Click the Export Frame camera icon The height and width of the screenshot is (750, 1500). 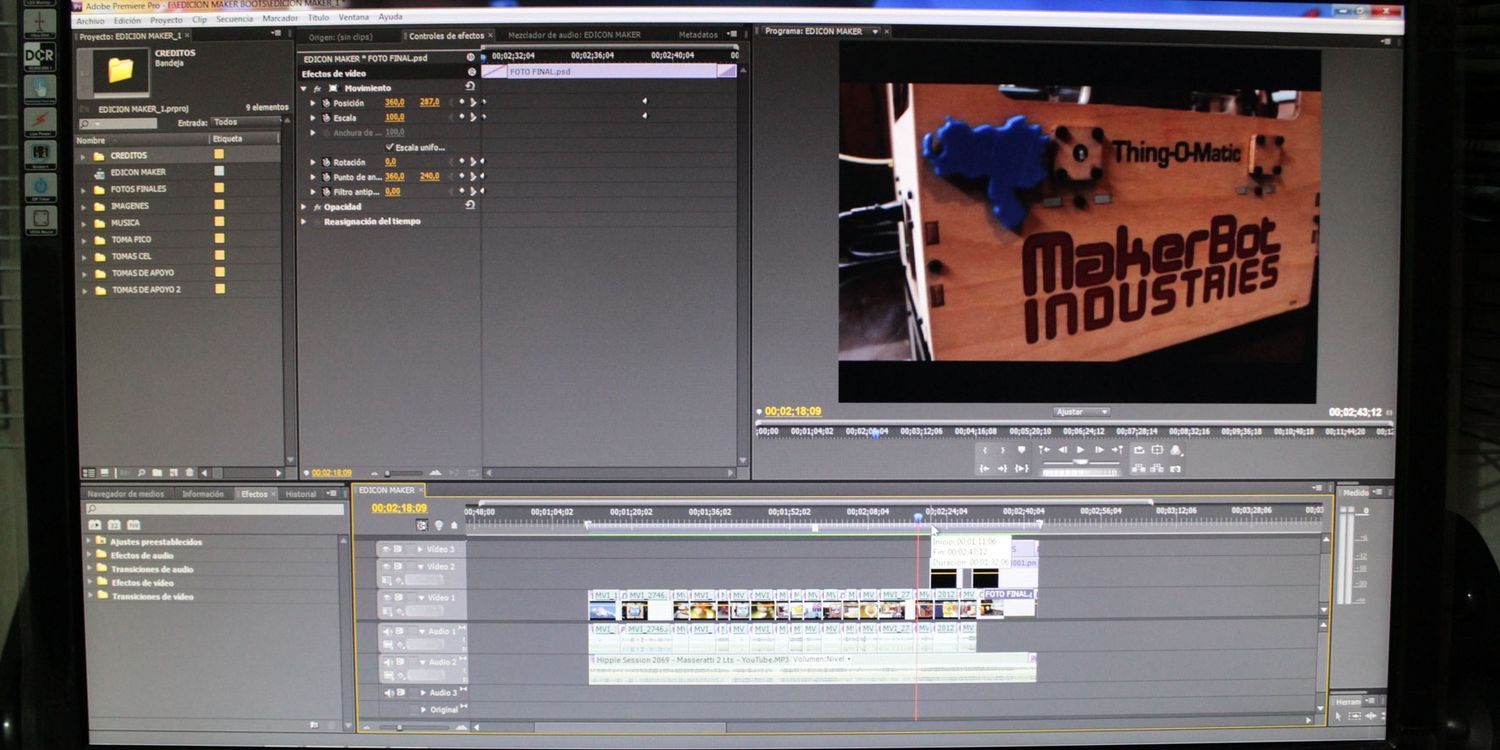pos(1175,469)
